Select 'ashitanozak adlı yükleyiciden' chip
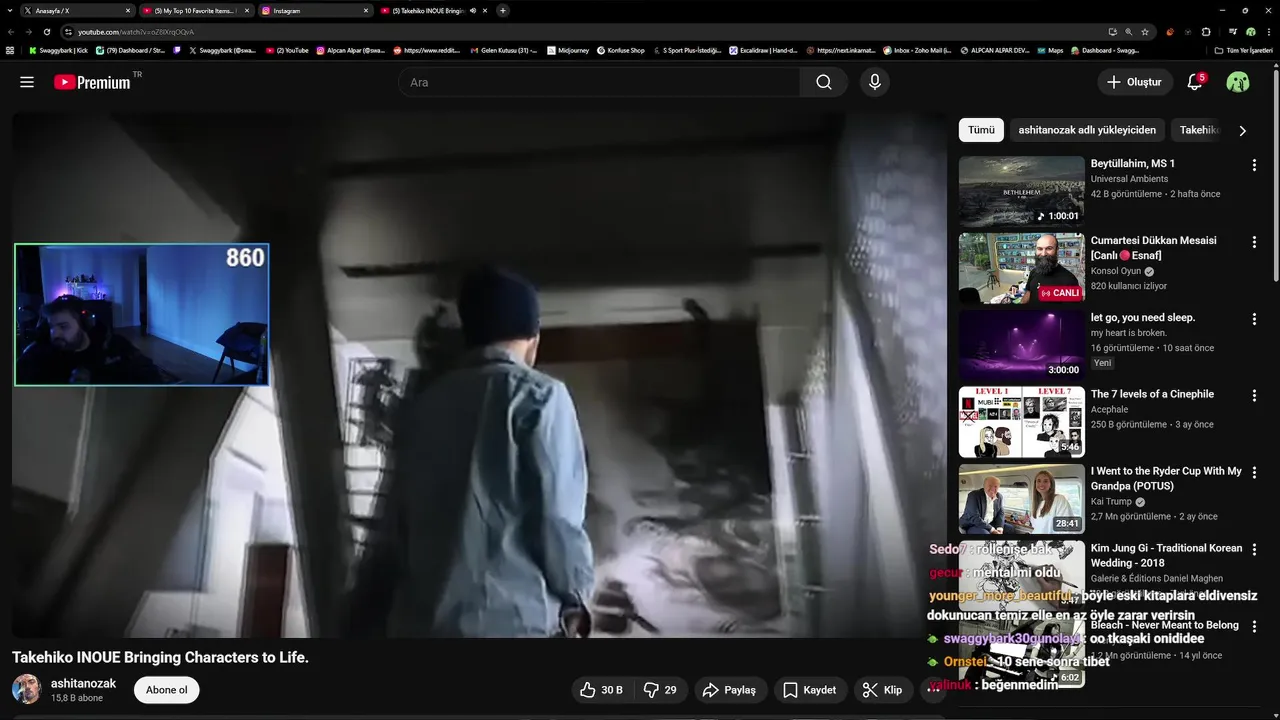The image size is (1280, 720). point(1087,130)
